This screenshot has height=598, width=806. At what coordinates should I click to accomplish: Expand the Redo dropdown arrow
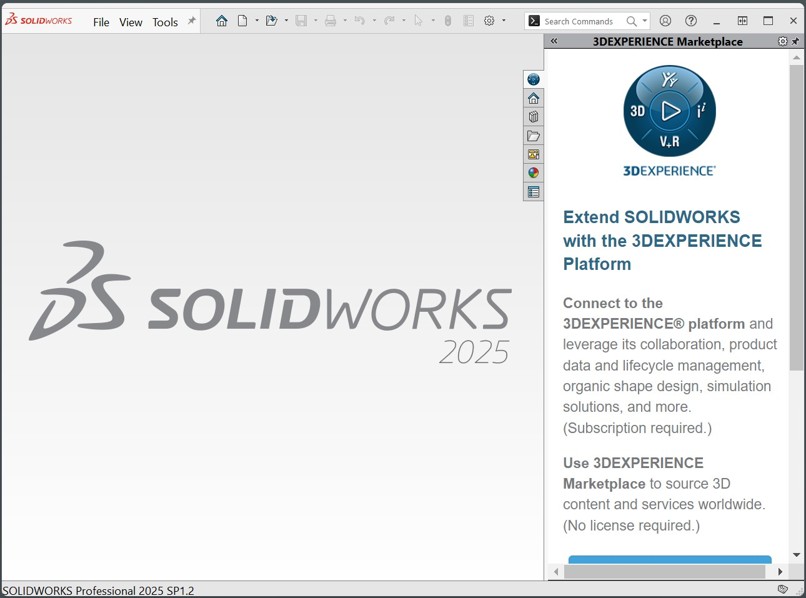[404, 21]
